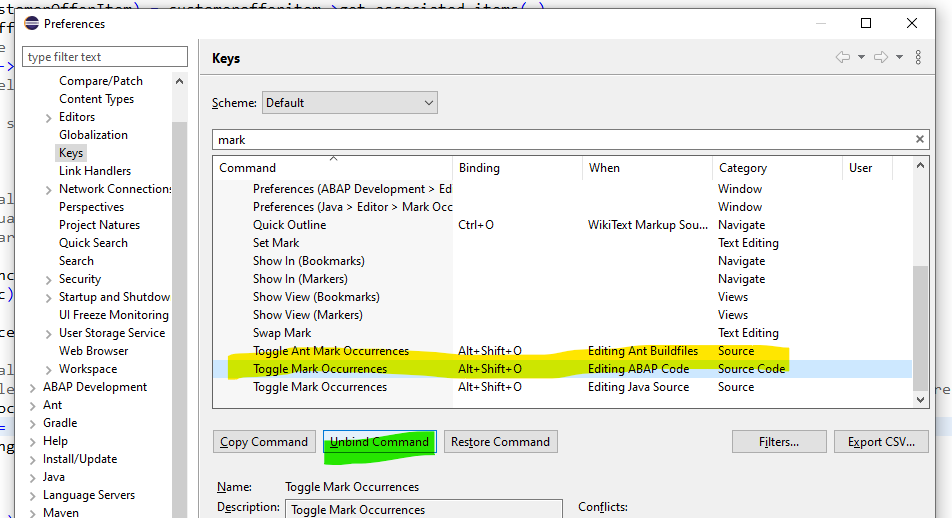Select Toggle Mark Occurrences for Editing ABAP Code

pos(562,369)
